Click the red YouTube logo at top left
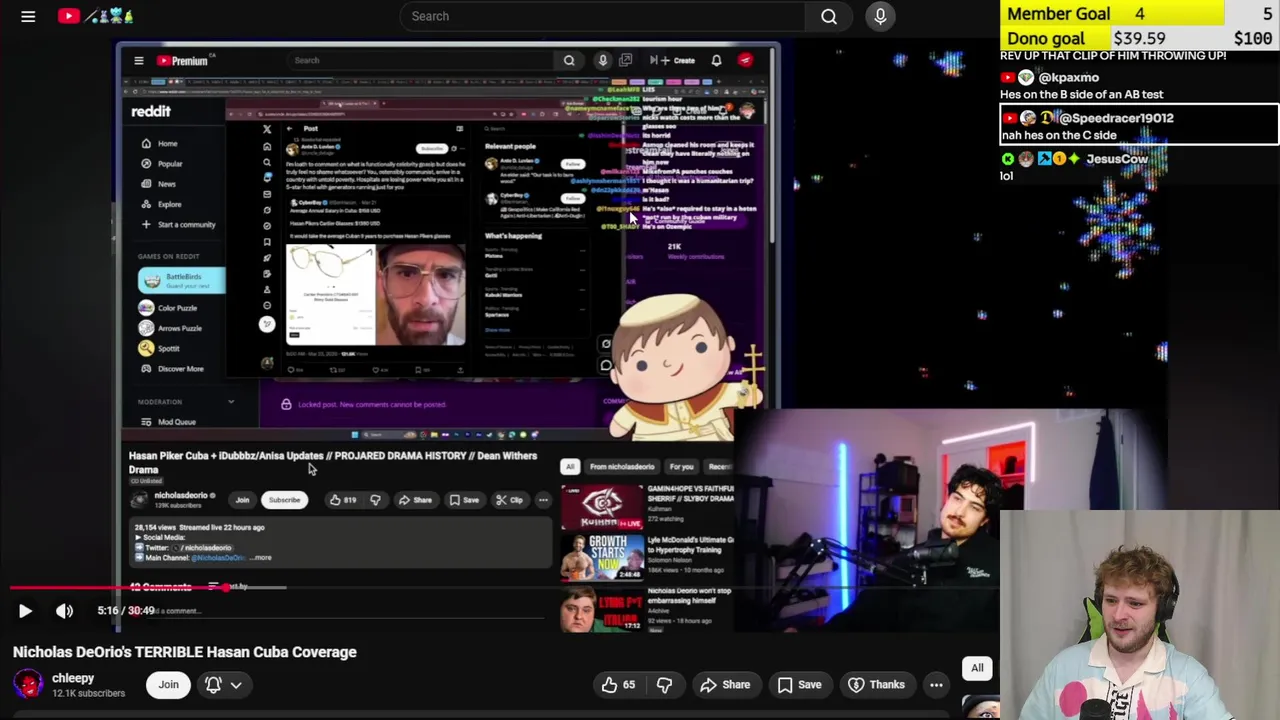The image size is (1280, 720). (68, 16)
